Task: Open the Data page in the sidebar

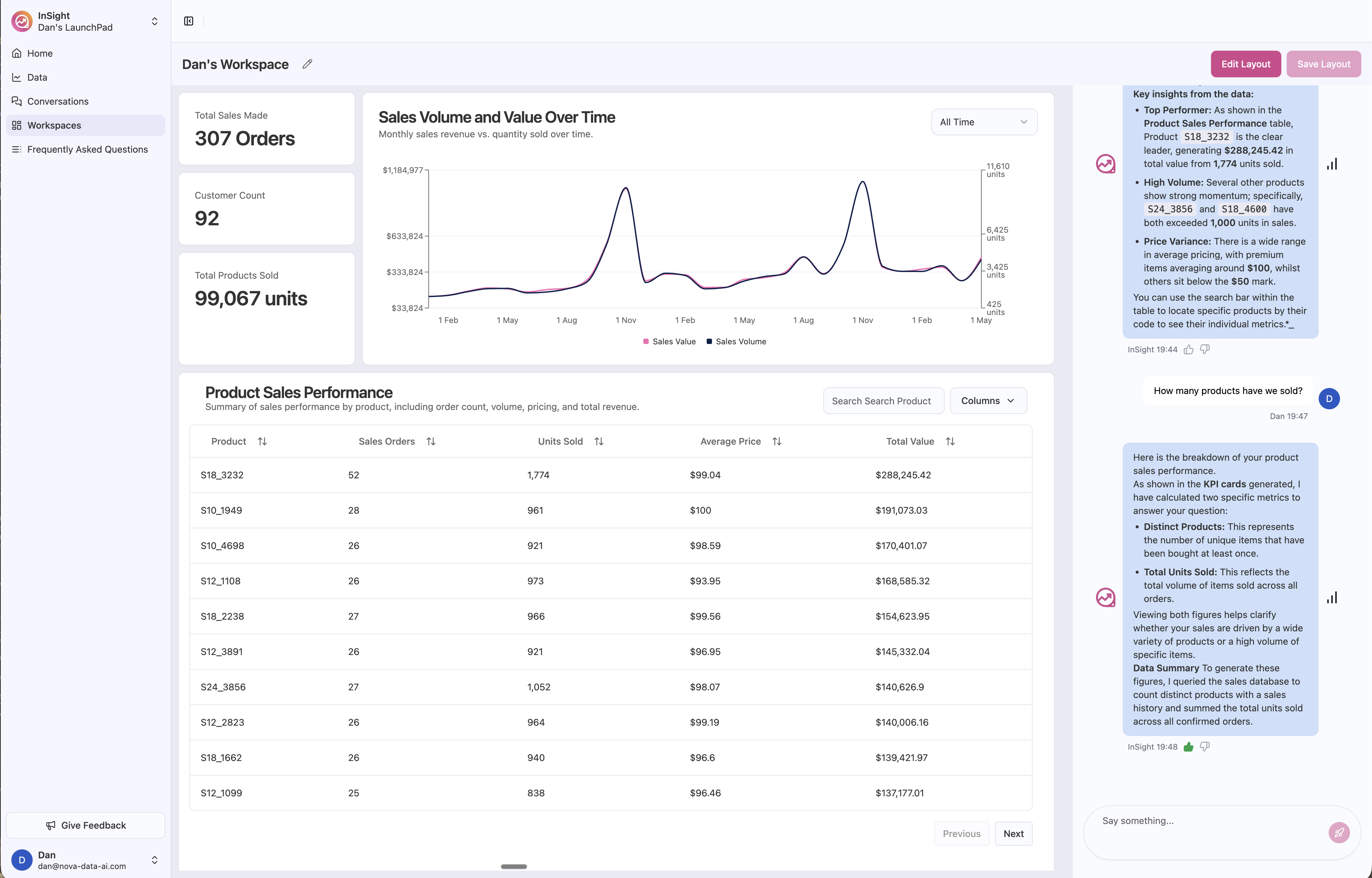Action: pyautogui.click(x=37, y=78)
